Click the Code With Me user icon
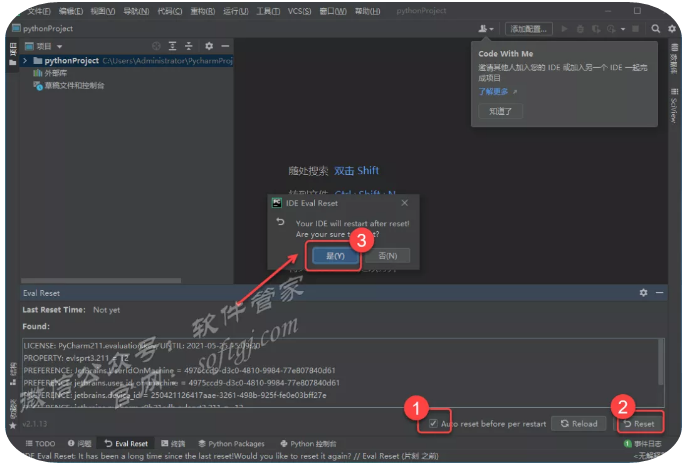 pyautogui.click(x=485, y=29)
